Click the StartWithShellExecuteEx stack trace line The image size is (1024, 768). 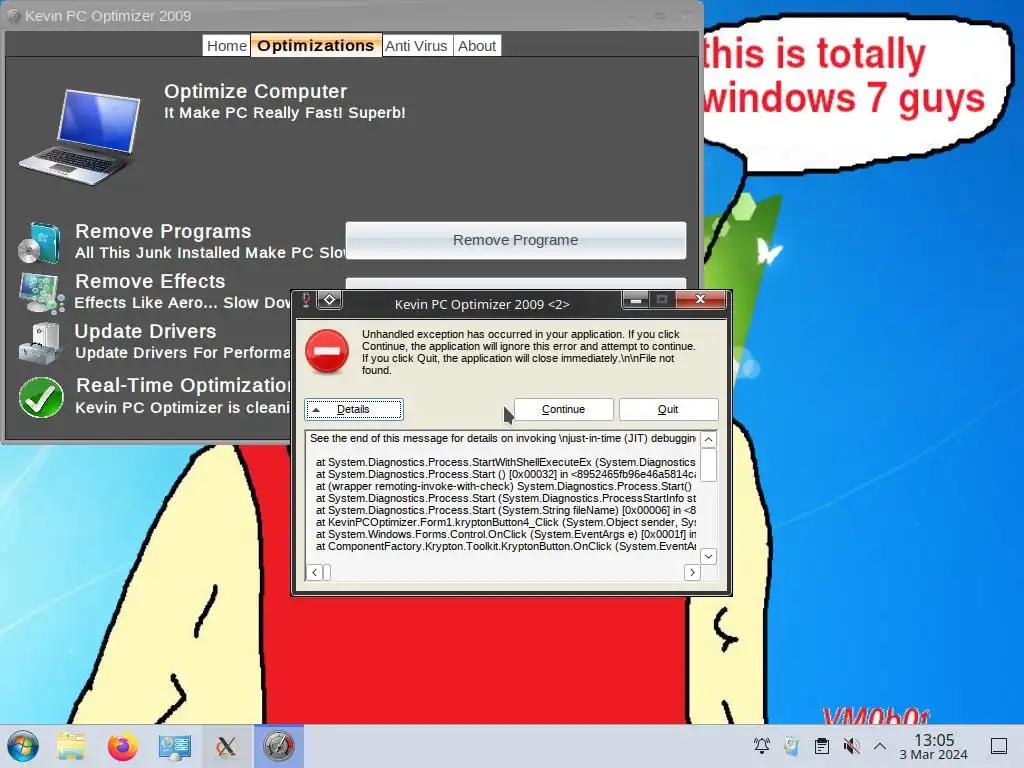506,462
